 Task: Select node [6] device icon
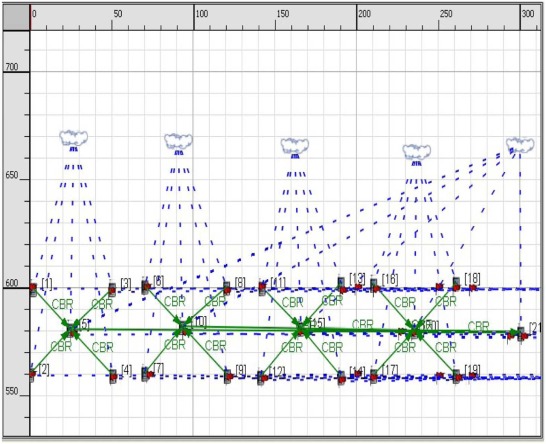(x=145, y=287)
